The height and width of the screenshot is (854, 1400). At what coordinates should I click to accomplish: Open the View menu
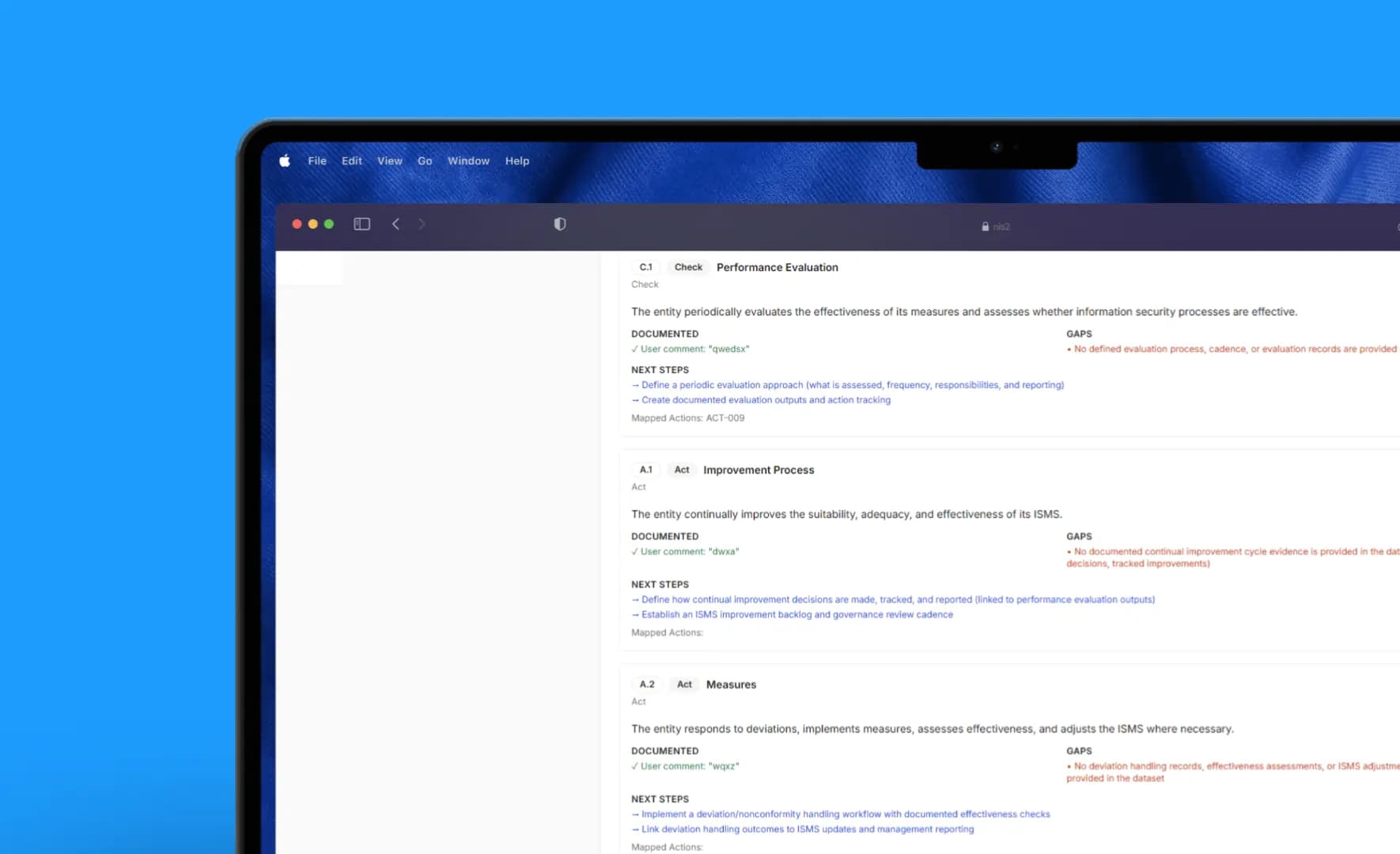click(390, 161)
